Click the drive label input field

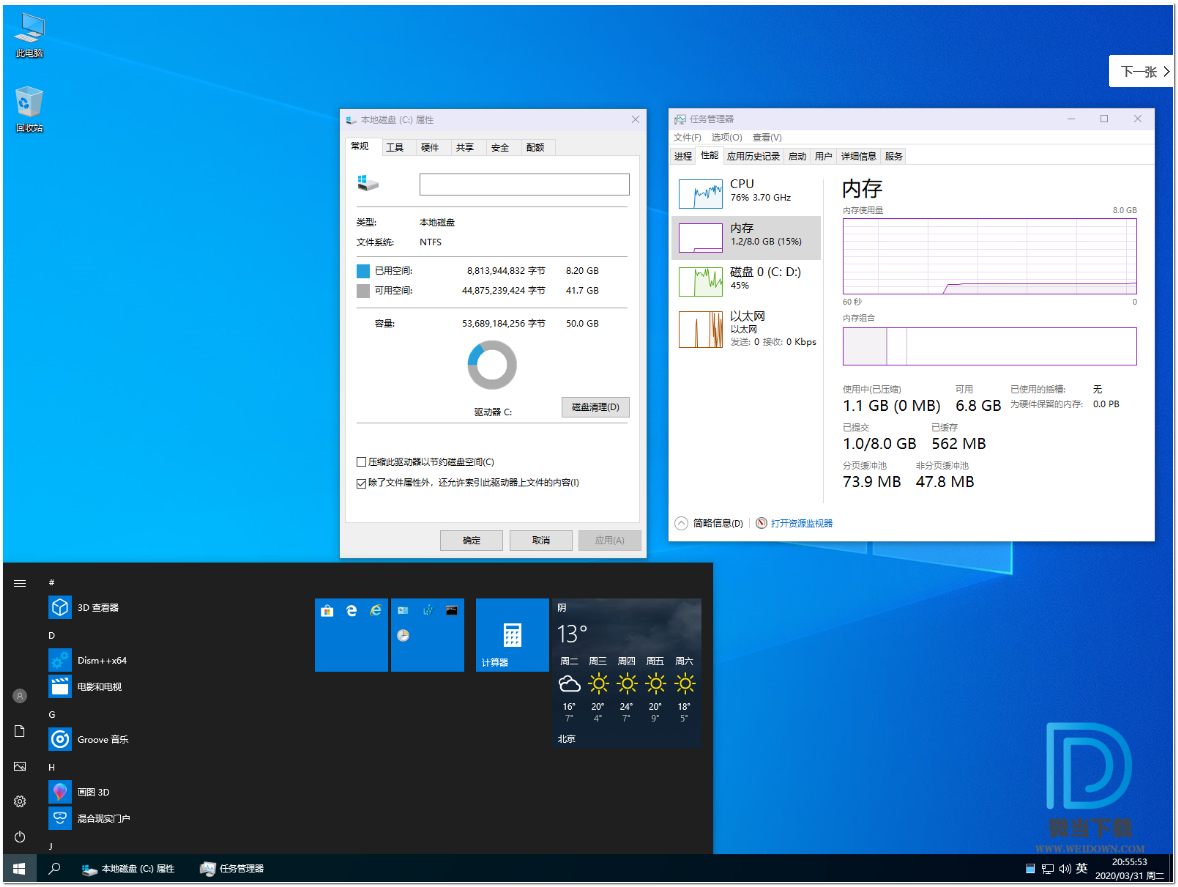[524, 184]
